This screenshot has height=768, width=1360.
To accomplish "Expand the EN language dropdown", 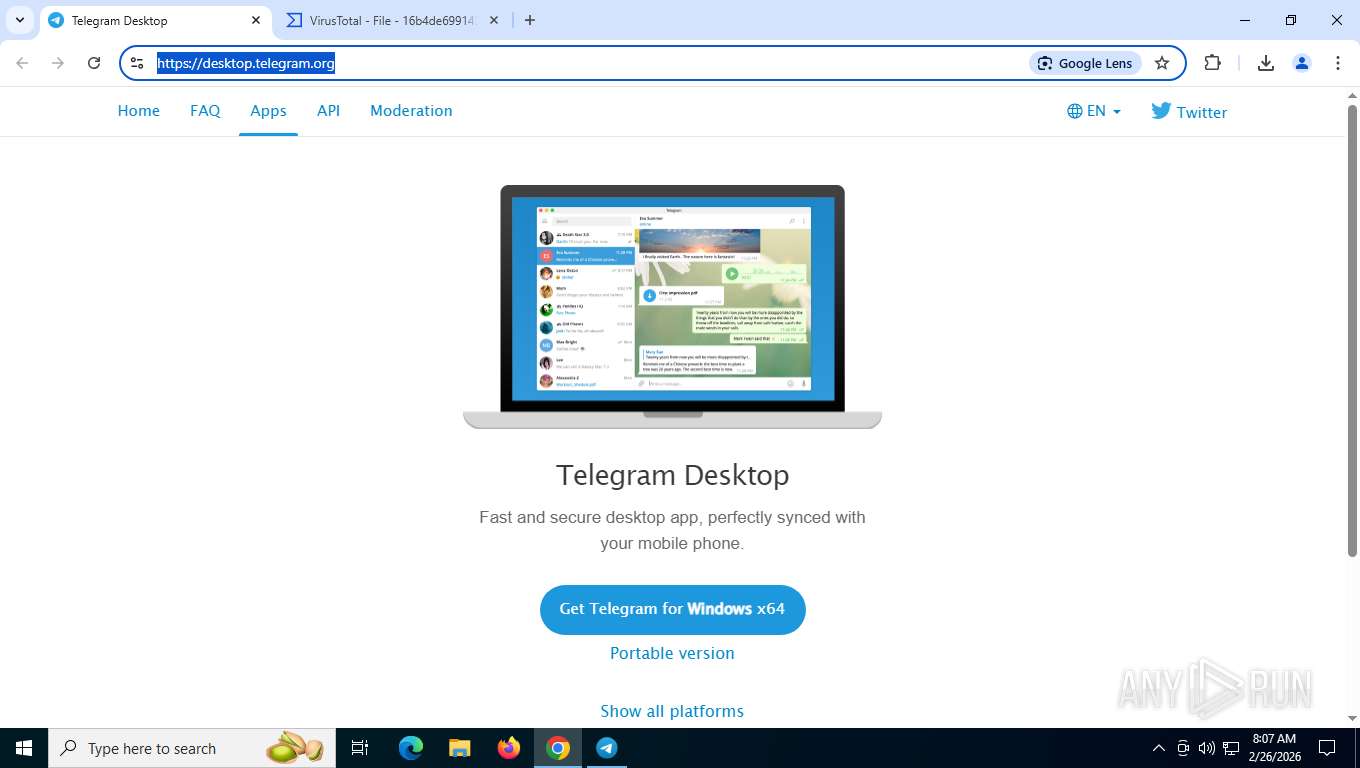I will [1094, 111].
